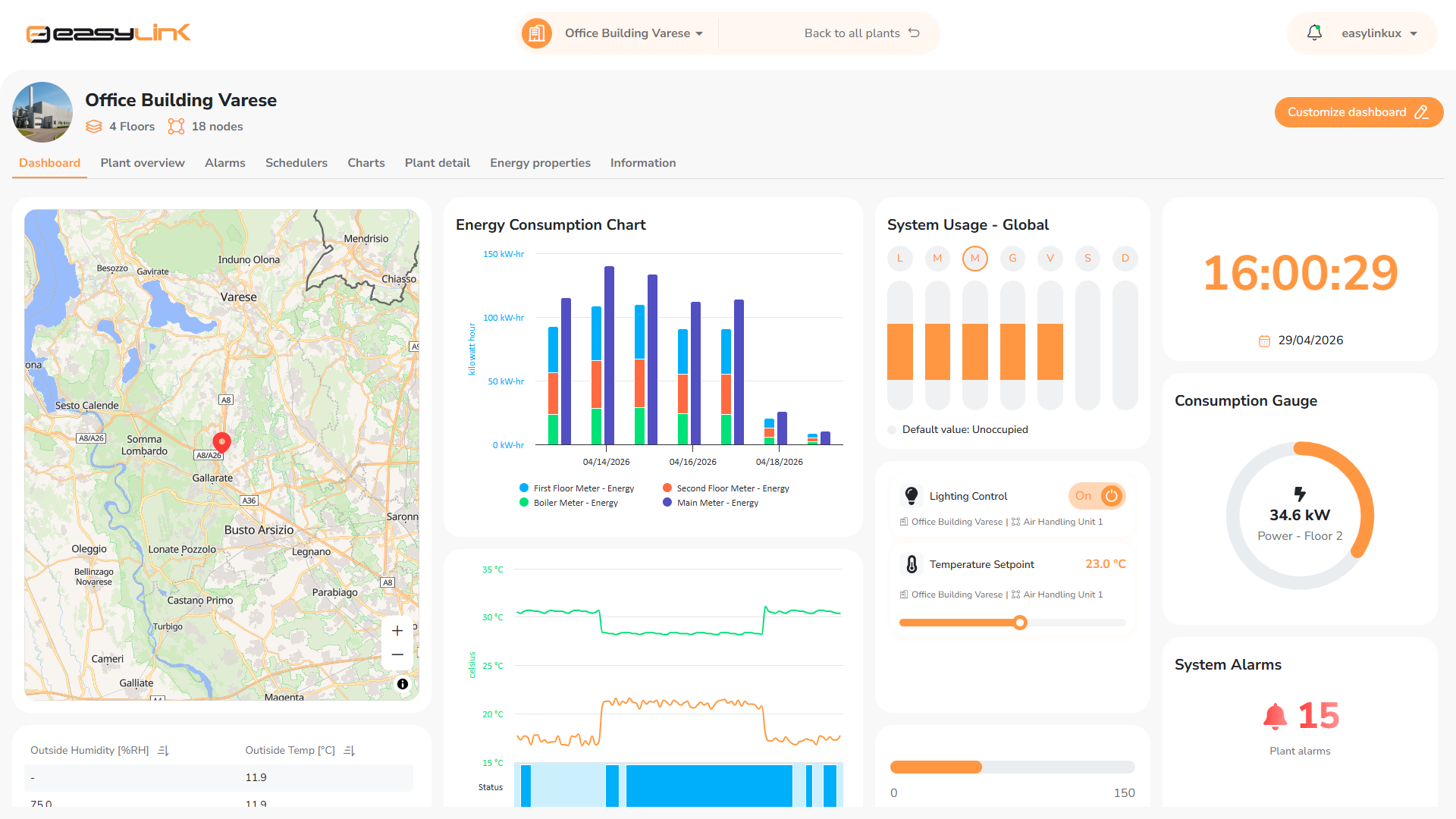The height and width of the screenshot is (819, 1456).
Task: Click the red plant location marker
Action: (221, 442)
